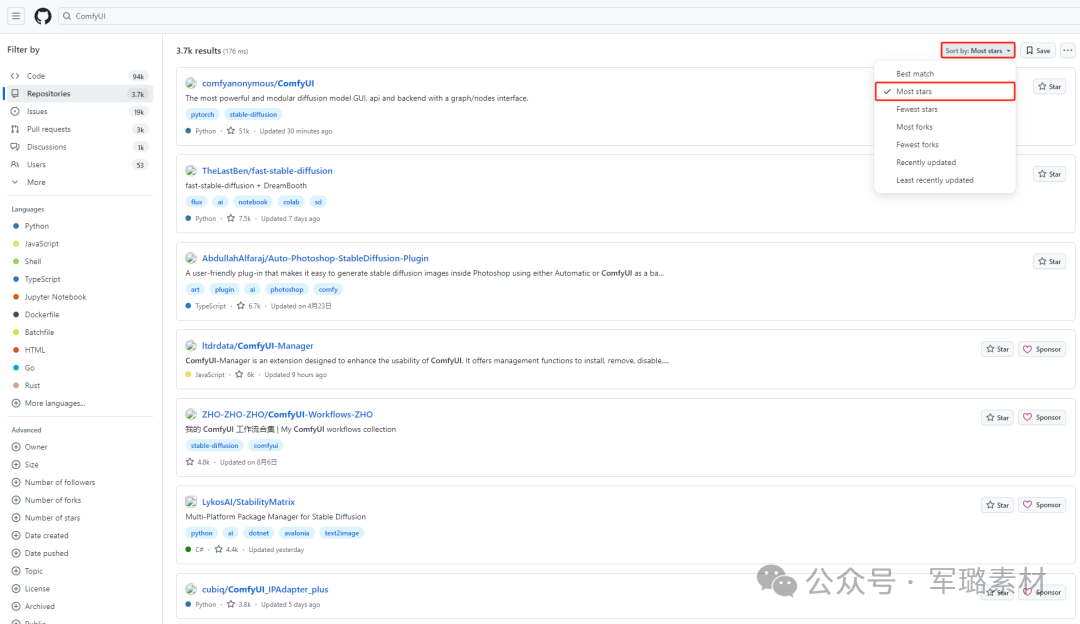Open TheLastBen/fast-stable-diffusion repository
Screen dimensions: 1080x624
[x=267, y=171]
